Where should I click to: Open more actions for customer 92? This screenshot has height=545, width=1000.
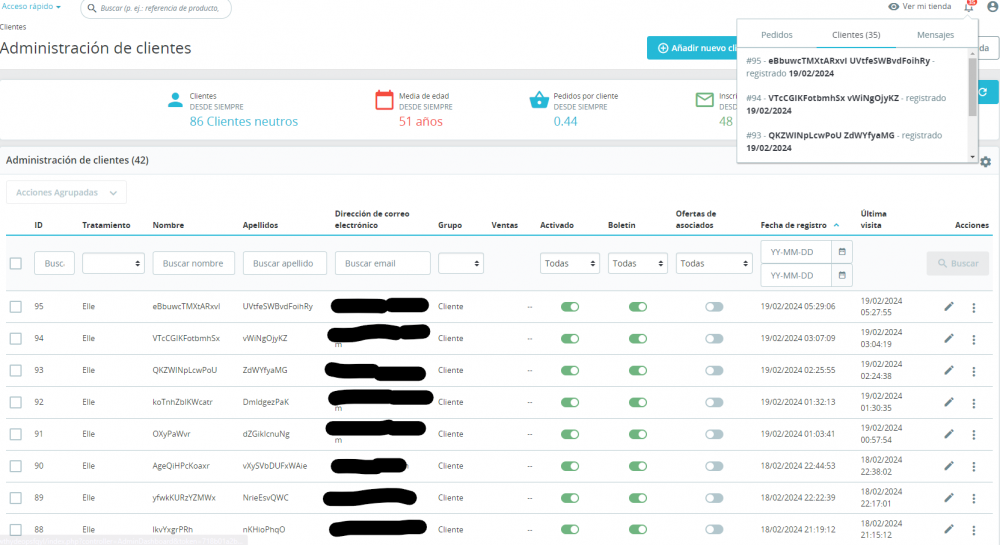point(974,403)
